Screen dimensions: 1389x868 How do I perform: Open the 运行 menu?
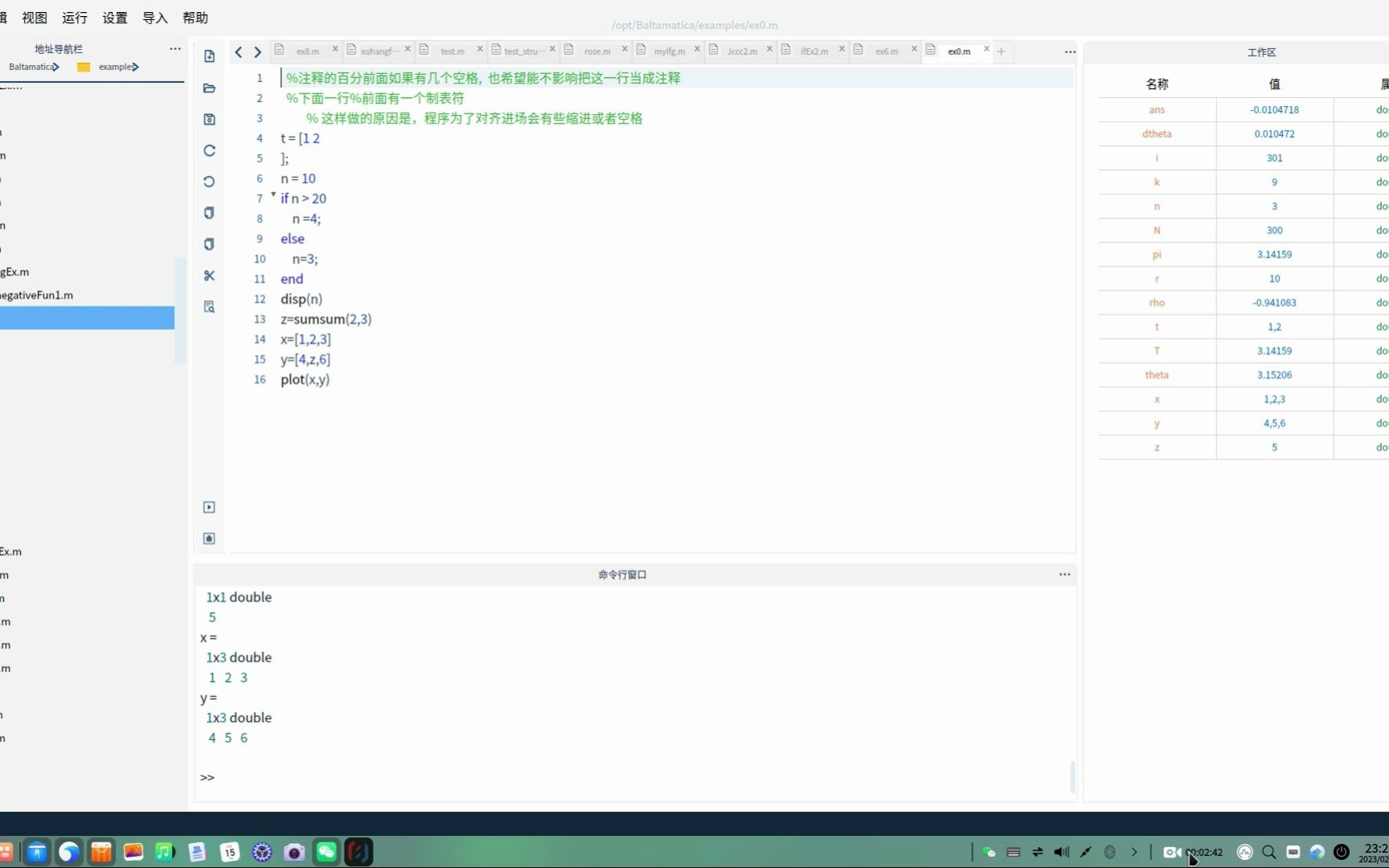tap(75, 18)
